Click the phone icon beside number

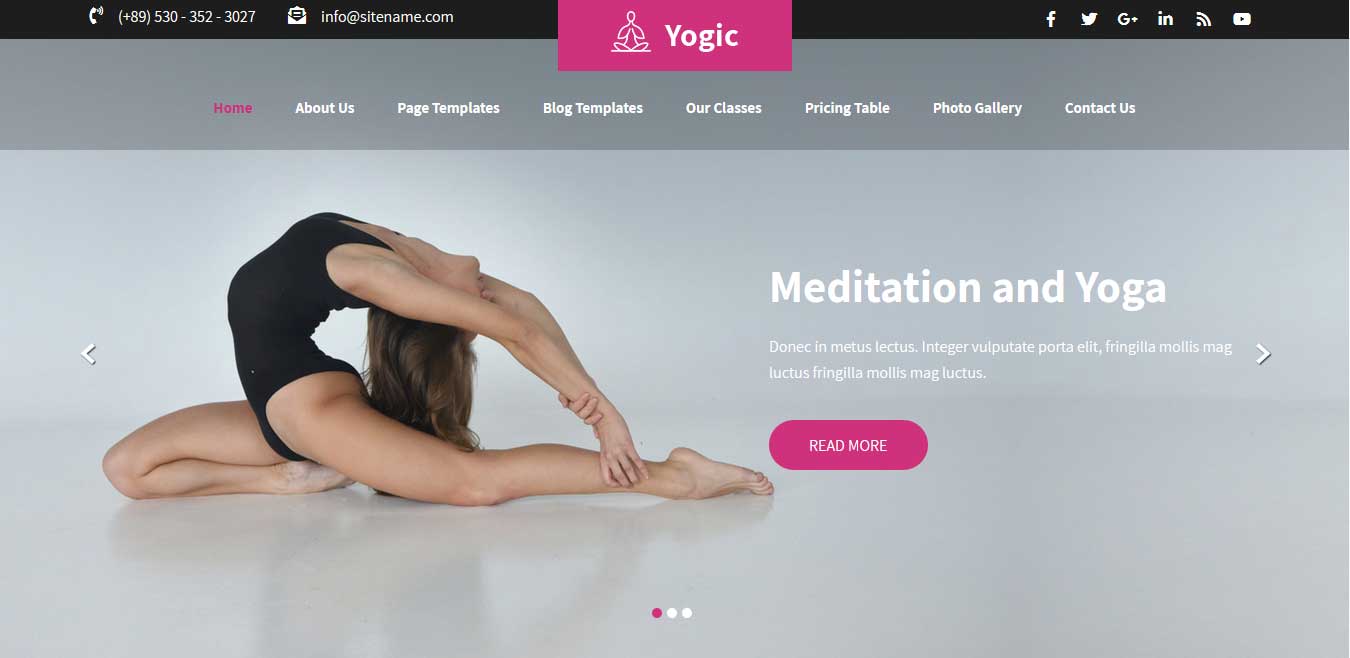click(x=96, y=15)
